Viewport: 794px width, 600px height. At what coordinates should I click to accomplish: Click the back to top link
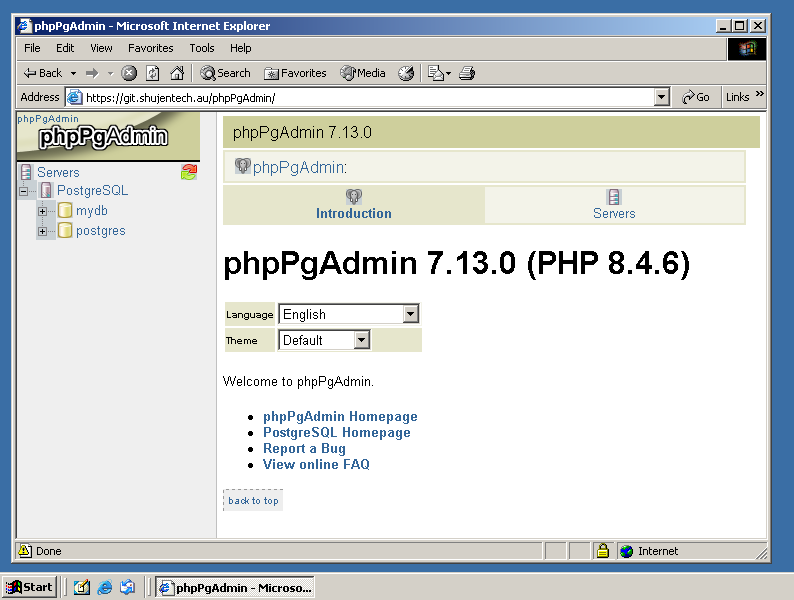pyautogui.click(x=253, y=500)
